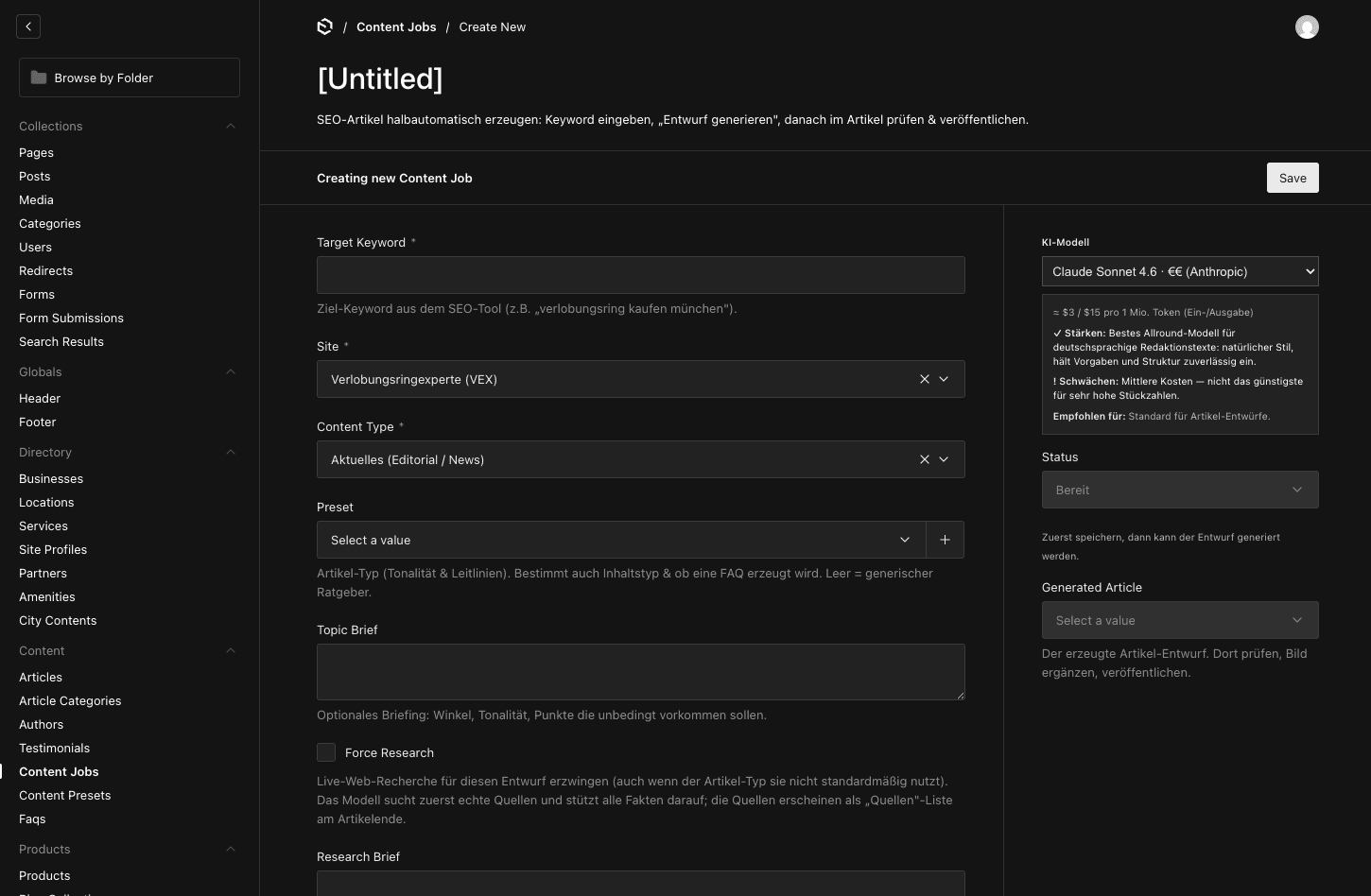Viewport: 1371px width, 896px height.
Task: Open Redirects in sidebar
Action: point(45,270)
